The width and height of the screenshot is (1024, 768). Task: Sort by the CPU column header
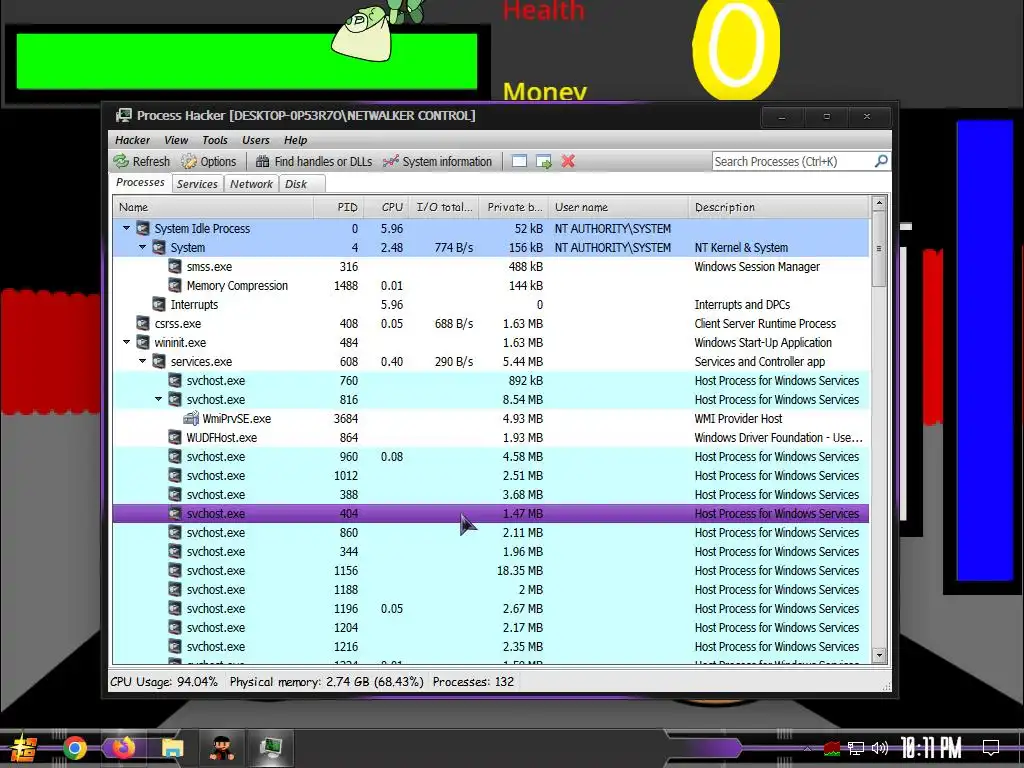[386, 207]
